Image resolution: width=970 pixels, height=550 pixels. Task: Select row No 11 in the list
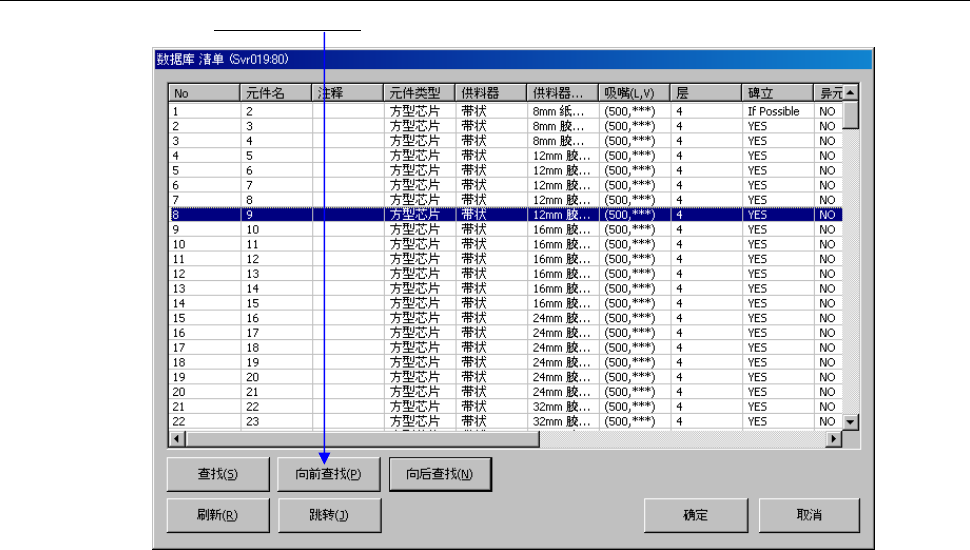pos(506,259)
